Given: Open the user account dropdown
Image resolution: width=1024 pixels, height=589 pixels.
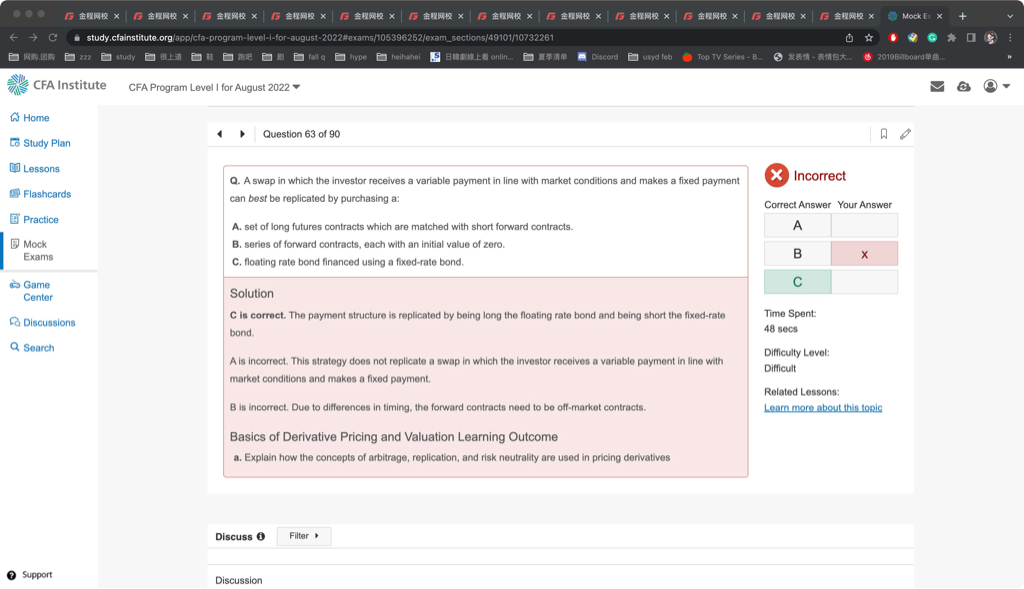Looking at the screenshot, I should point(996,87).
